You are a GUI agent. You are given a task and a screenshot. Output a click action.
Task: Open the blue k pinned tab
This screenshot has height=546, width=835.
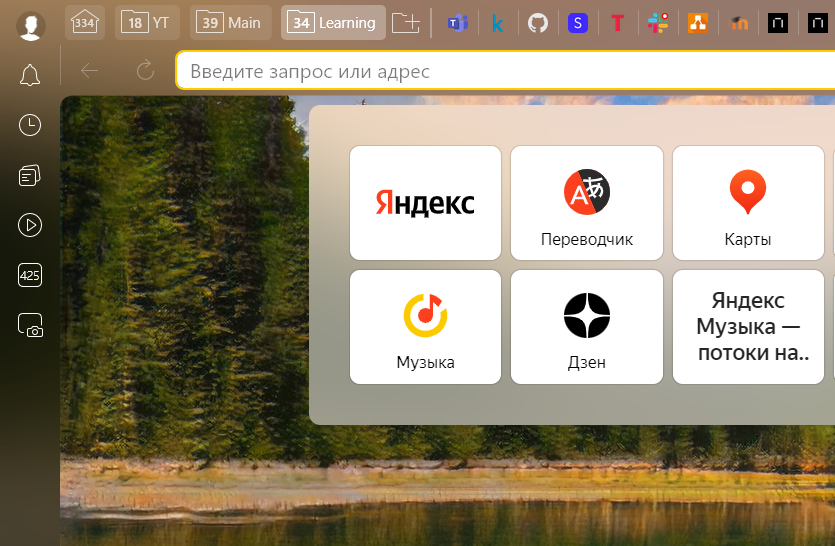click(x=497, y=23)
